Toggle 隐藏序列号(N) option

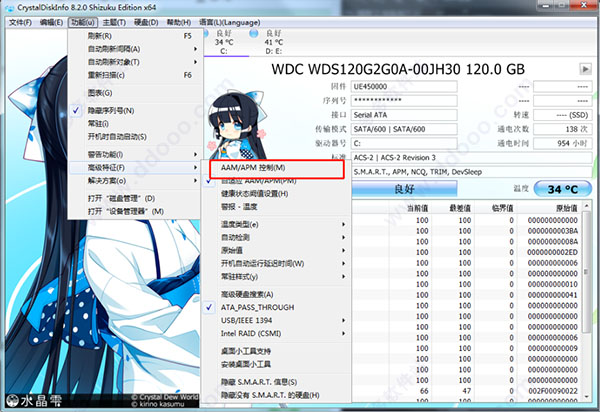point(111,111)
